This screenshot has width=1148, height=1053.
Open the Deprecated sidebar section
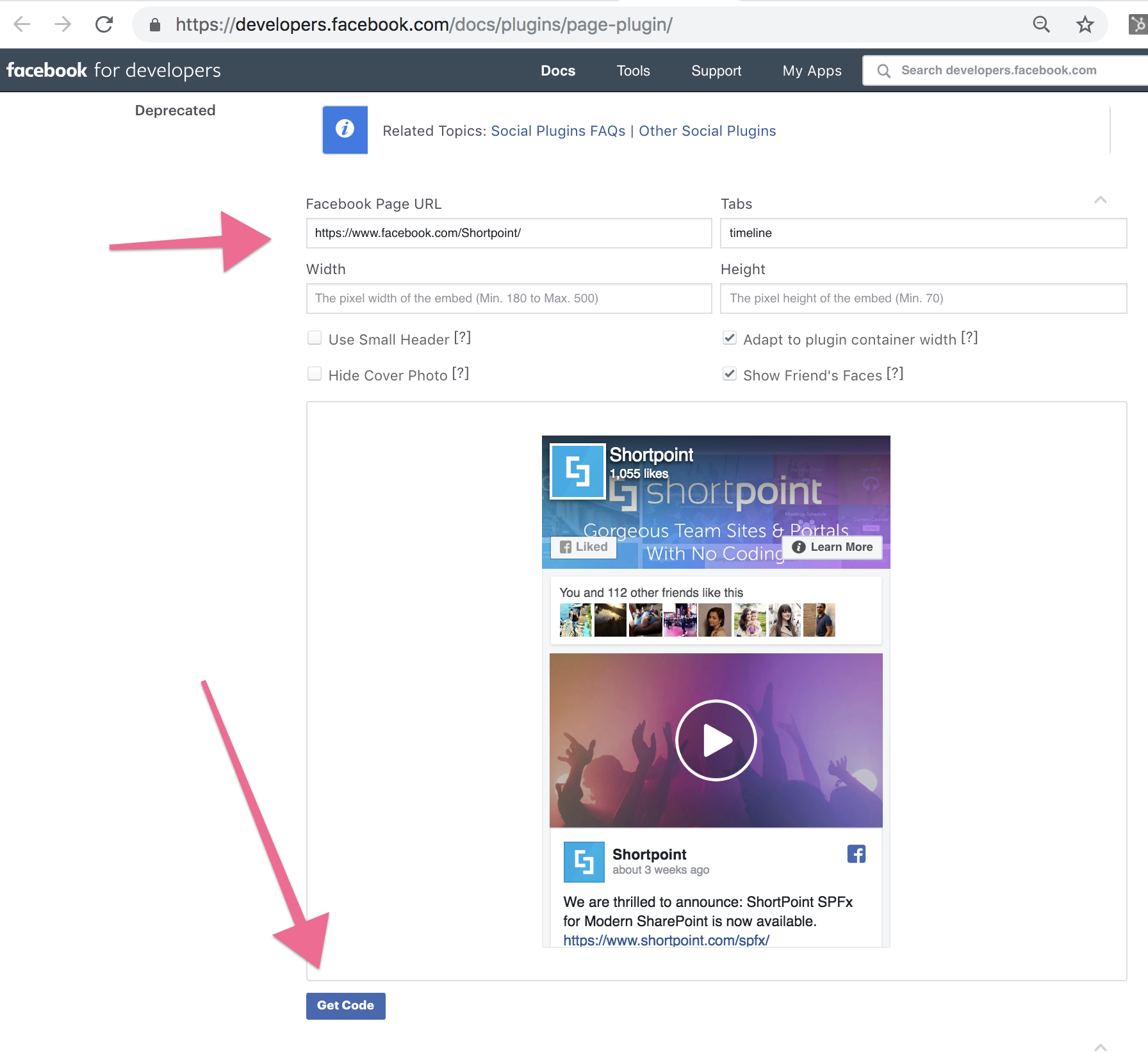[x=175, y=110]
